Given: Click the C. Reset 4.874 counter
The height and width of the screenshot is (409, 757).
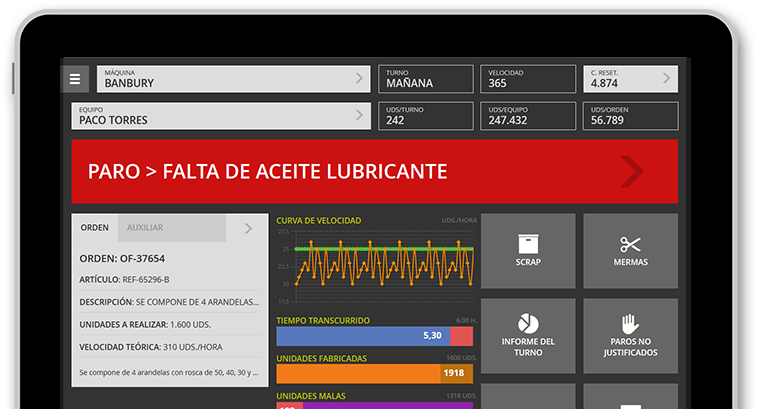Looking at the screenshot, I should pos(630,79).
